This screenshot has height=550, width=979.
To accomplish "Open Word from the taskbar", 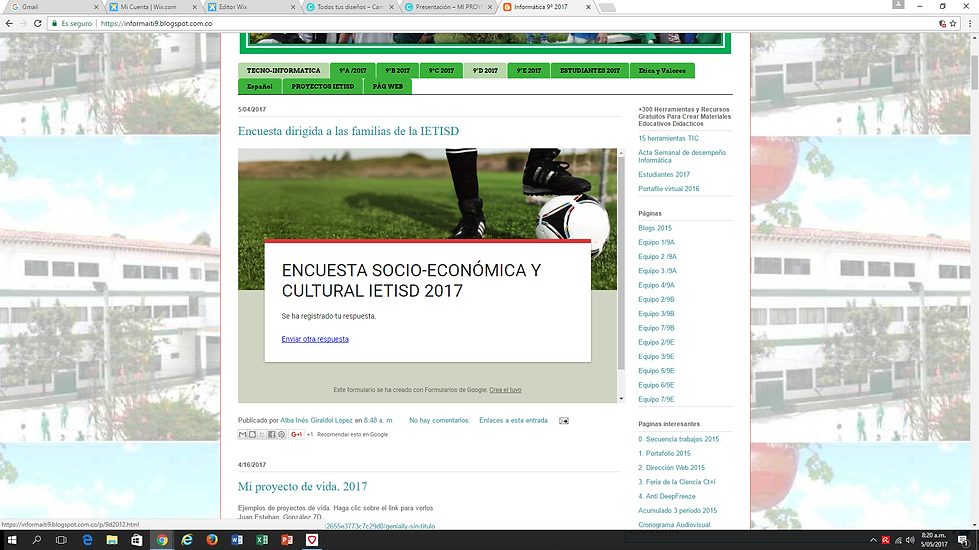I will [x=237, y=540].
